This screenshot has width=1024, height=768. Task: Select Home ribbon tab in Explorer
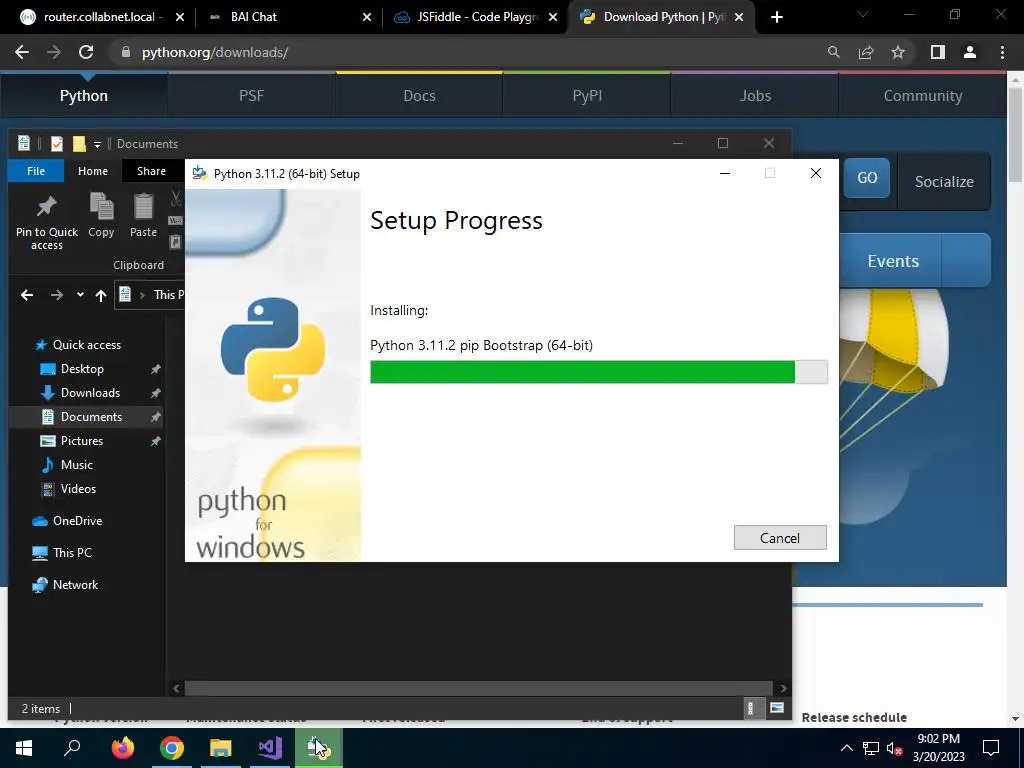coord(93,171)
